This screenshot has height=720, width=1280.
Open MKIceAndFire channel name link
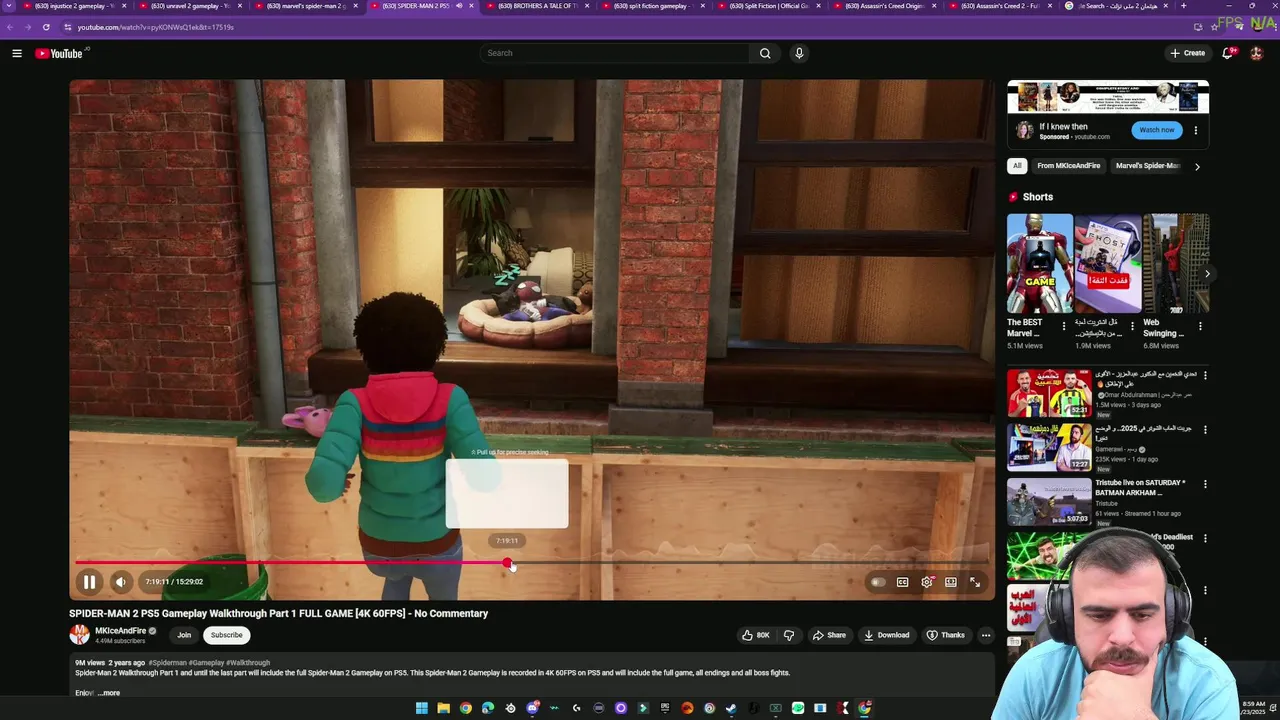pos(121,631)
